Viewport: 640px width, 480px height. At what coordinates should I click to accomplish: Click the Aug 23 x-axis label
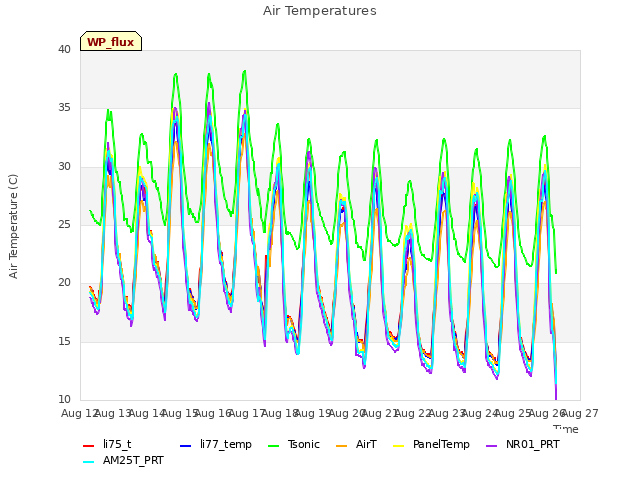pos(447,413)
